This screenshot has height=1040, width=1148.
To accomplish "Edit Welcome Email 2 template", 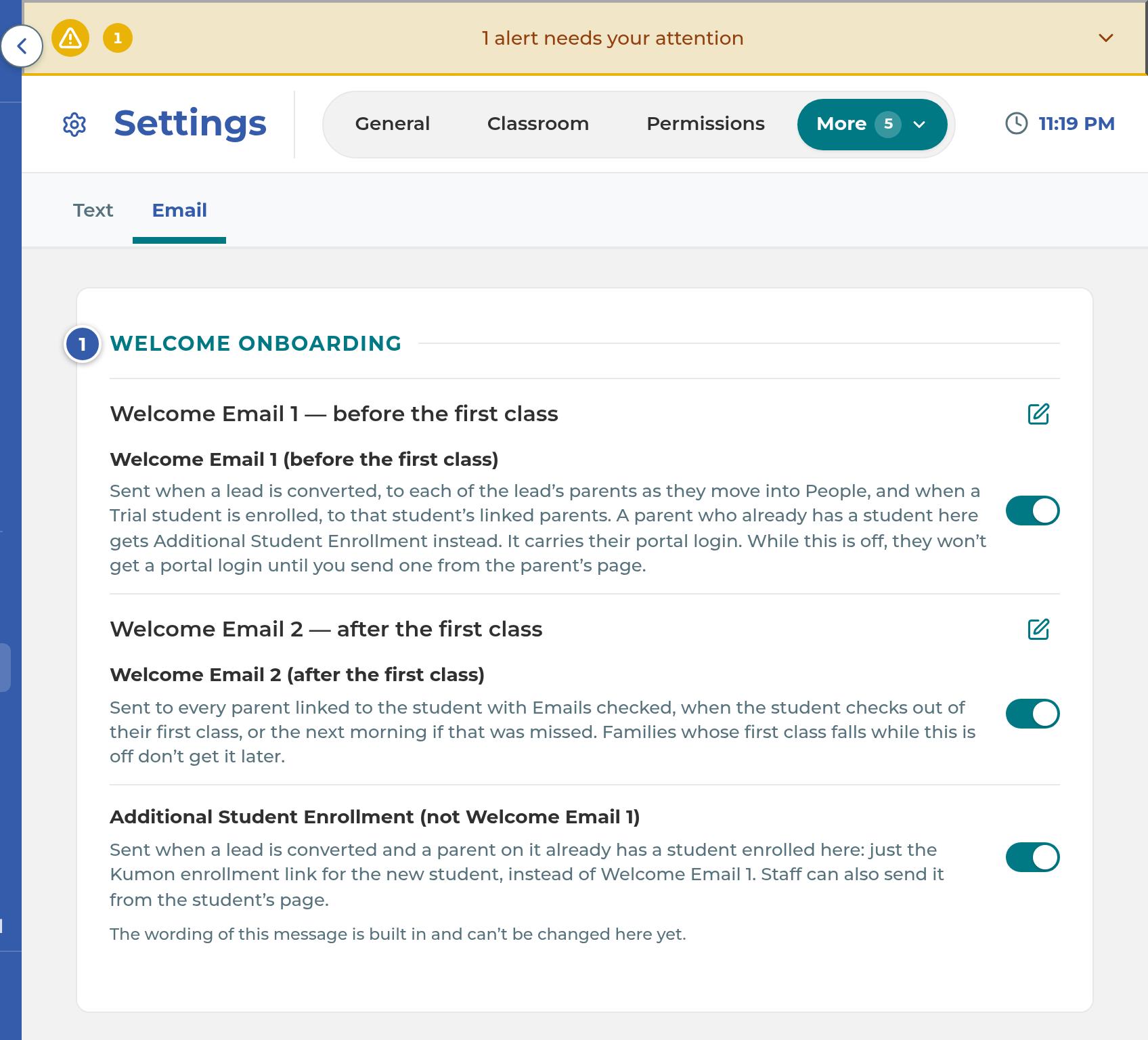I will 1038,629.
